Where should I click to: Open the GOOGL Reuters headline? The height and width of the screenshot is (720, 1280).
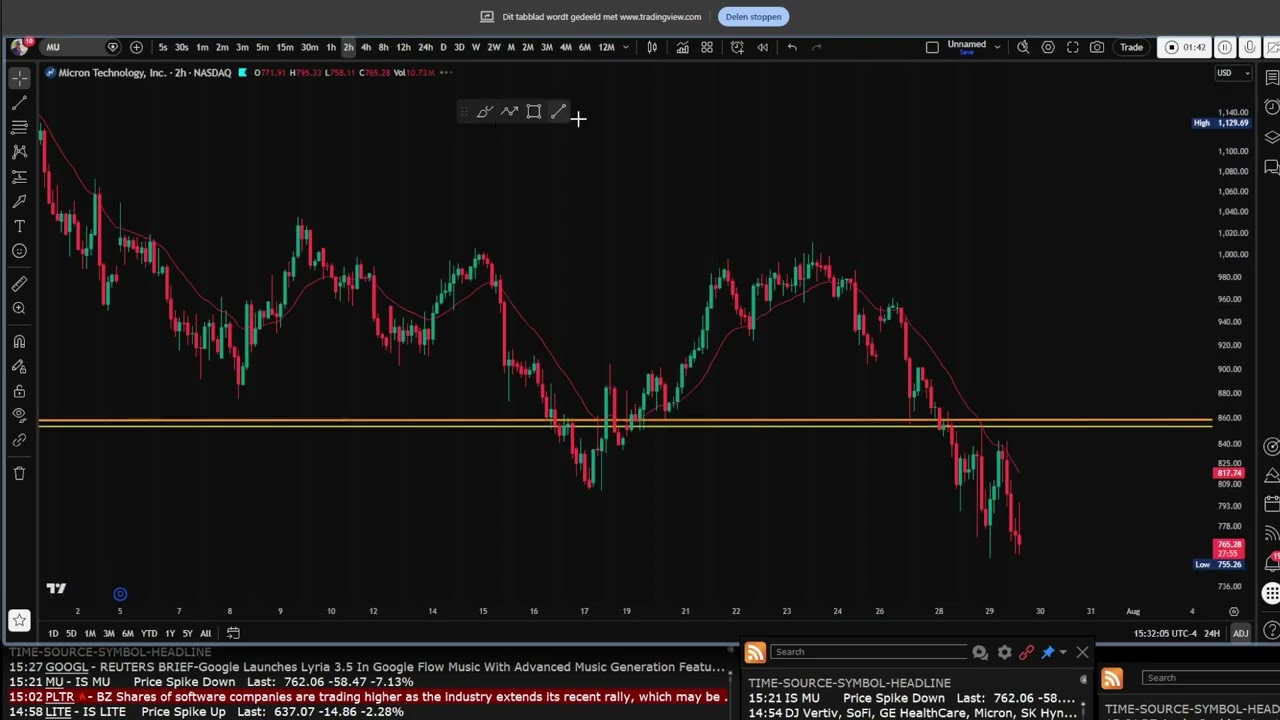367,667
